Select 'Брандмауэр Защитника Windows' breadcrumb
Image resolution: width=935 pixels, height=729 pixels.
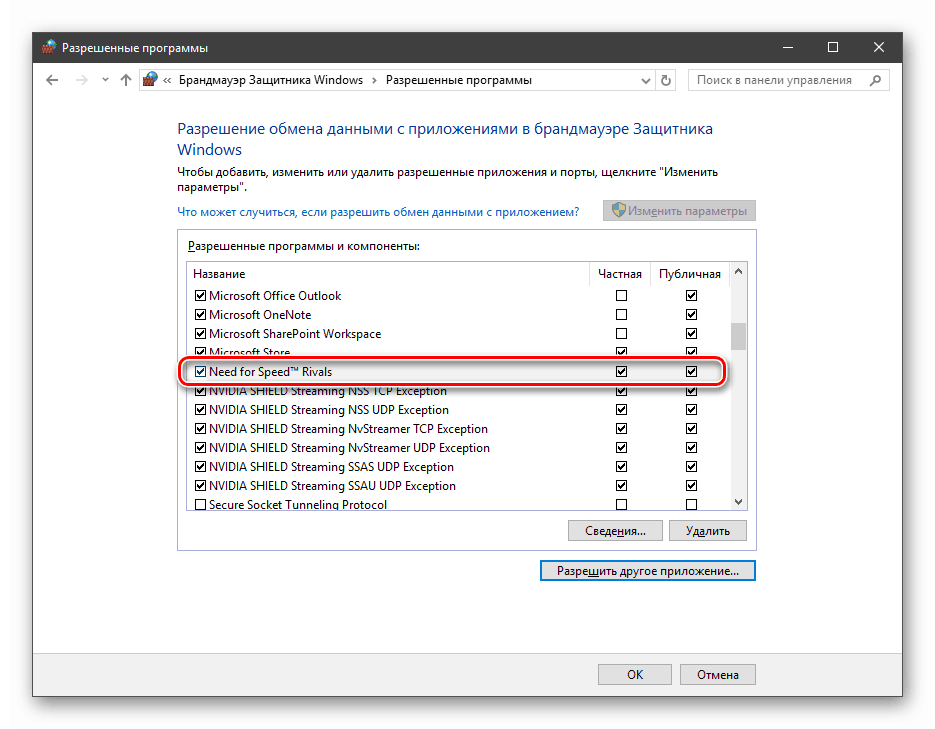pyautogui.click(x=271, y=80)
